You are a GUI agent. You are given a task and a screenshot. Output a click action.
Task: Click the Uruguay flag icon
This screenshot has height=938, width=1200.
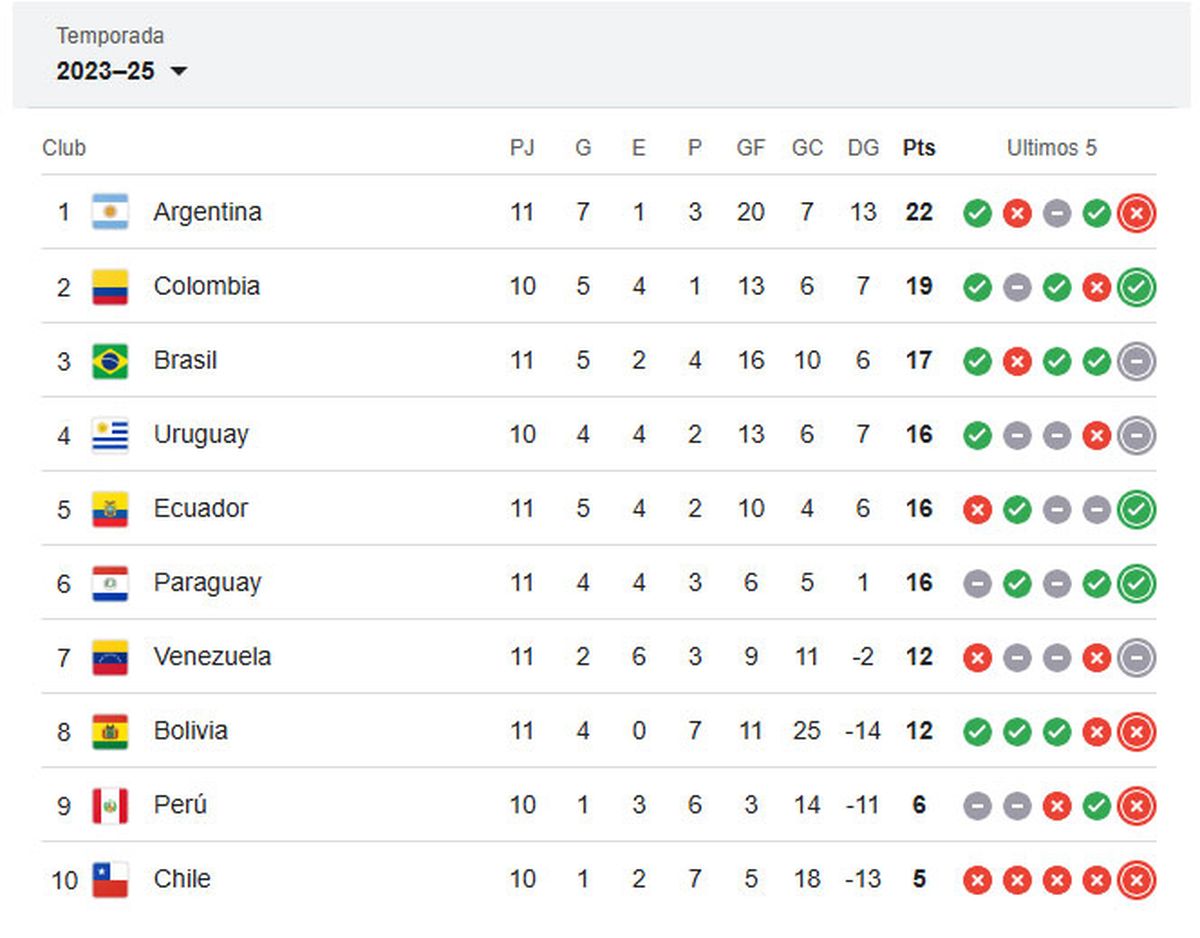(x=110, y=435)
